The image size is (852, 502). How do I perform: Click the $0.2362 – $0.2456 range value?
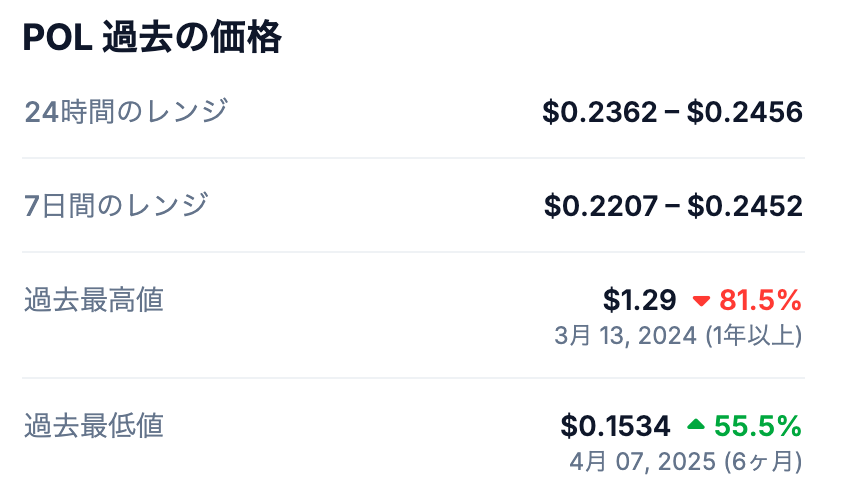(672, 112)
